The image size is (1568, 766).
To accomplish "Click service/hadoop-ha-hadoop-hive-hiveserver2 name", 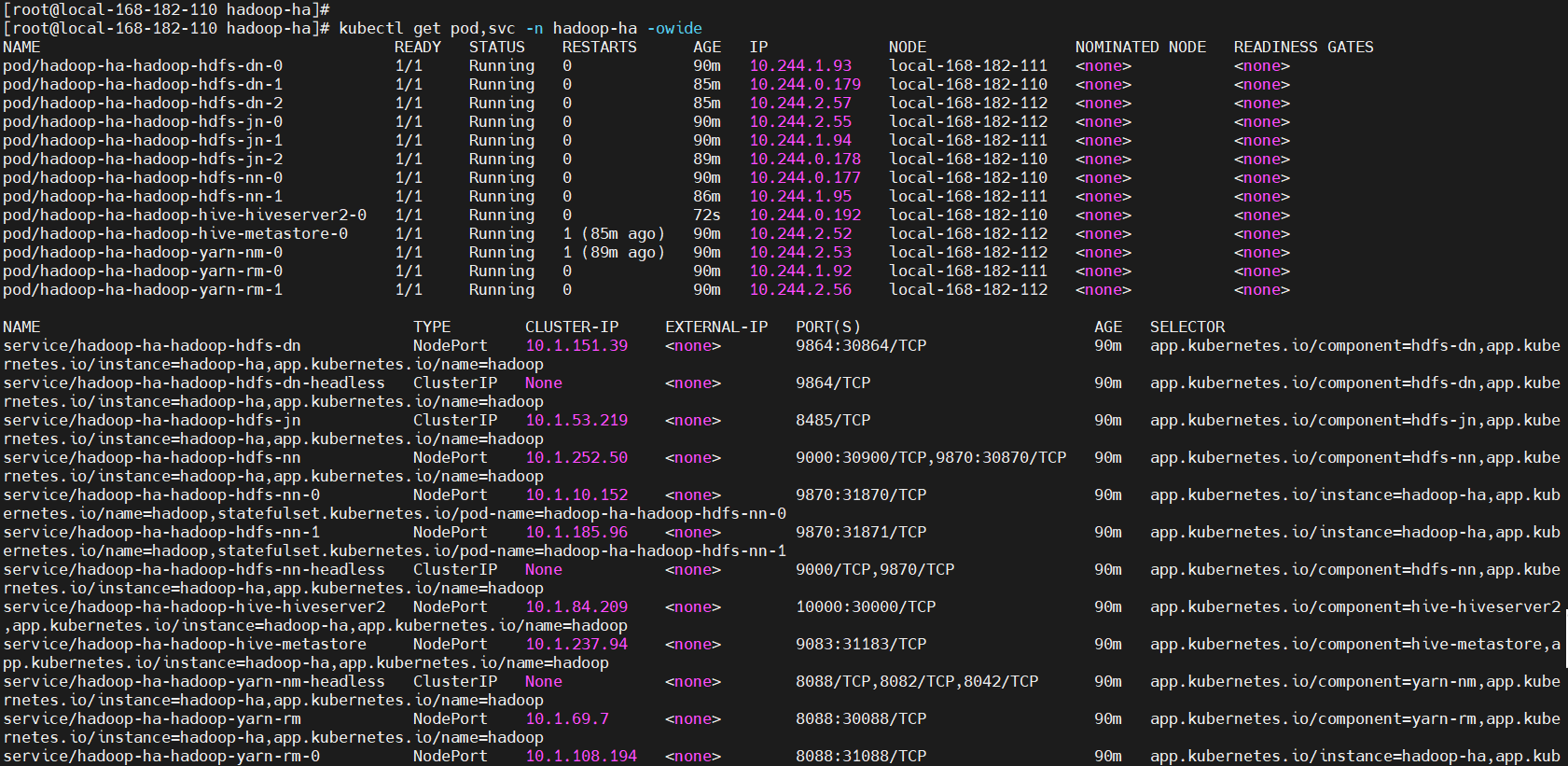I will point(194,607).
